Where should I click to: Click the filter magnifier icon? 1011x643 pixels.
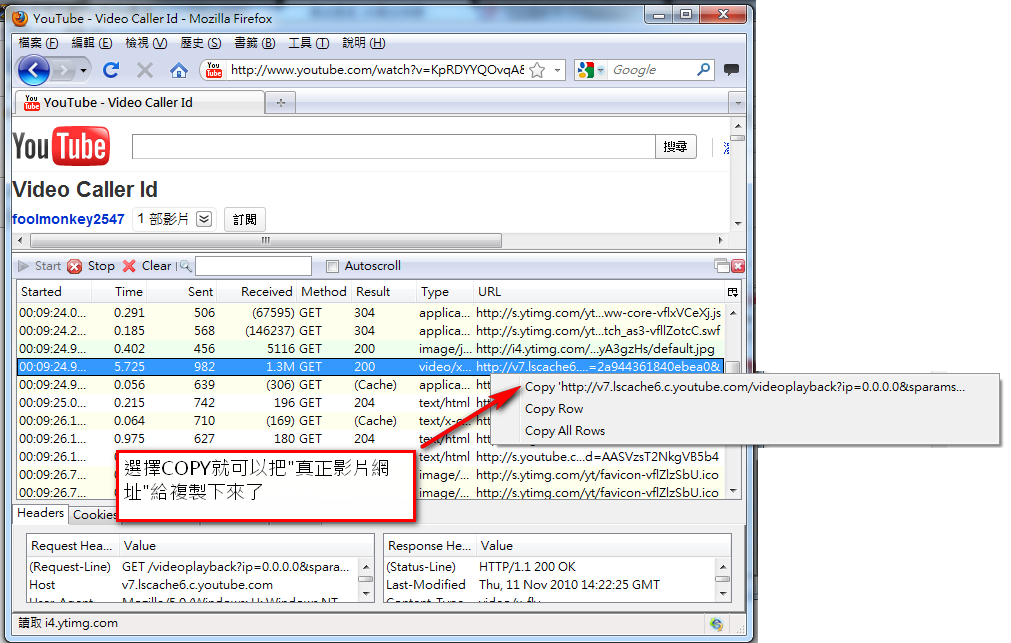185,266
